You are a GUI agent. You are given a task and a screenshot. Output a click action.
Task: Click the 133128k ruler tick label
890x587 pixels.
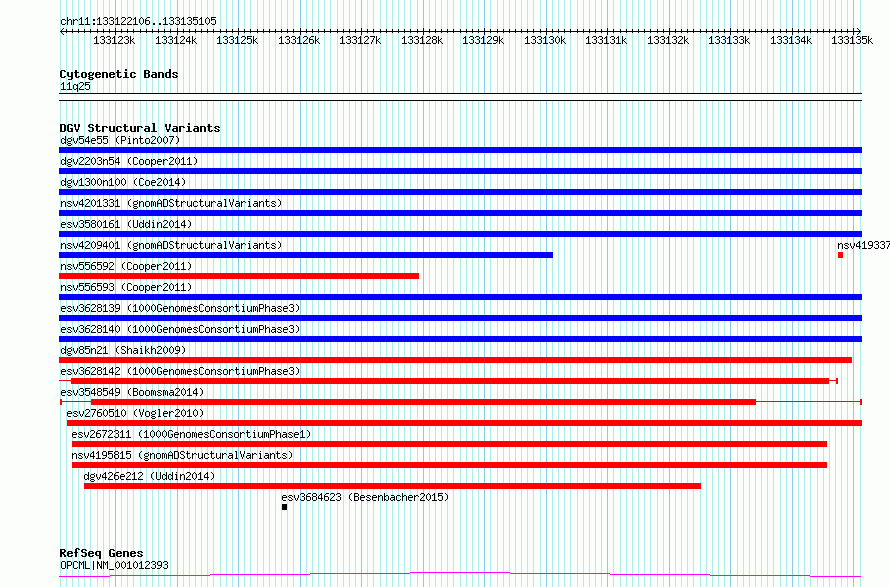coord(422,40)
